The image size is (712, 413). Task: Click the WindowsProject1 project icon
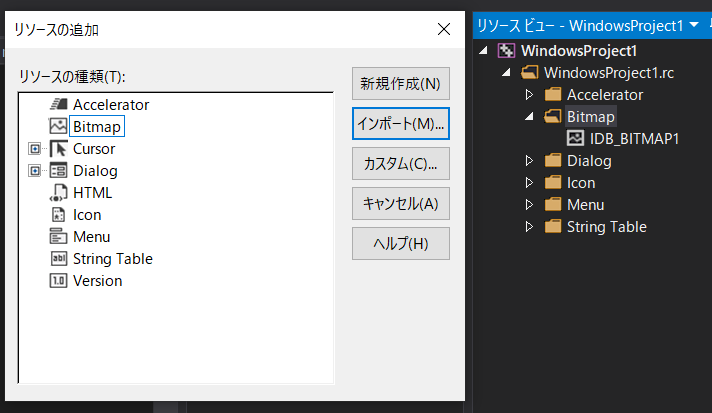[x=506, y=50]
